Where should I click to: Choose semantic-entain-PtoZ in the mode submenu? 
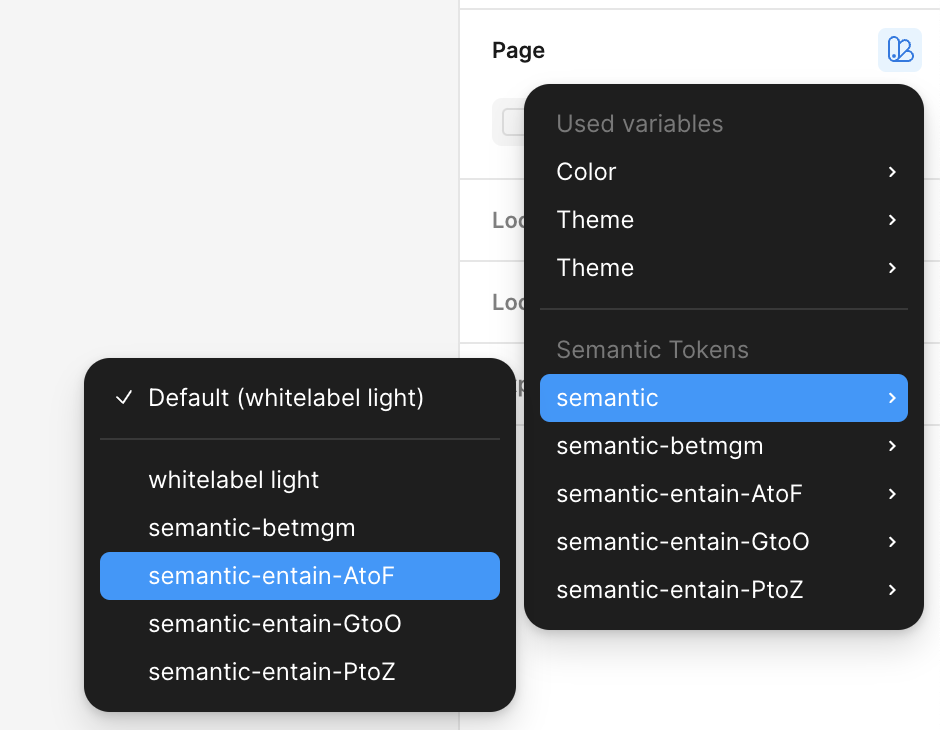coord(271,672)
